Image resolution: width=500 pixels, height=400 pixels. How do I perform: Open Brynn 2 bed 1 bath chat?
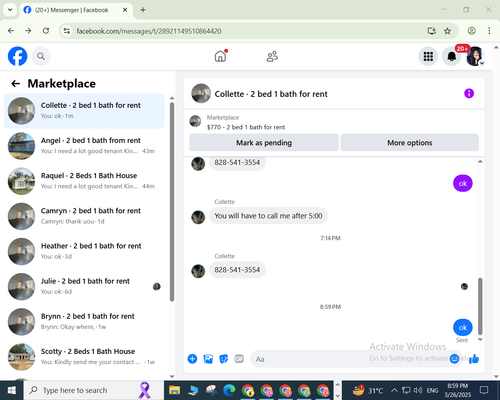click(x=84, y=322)
